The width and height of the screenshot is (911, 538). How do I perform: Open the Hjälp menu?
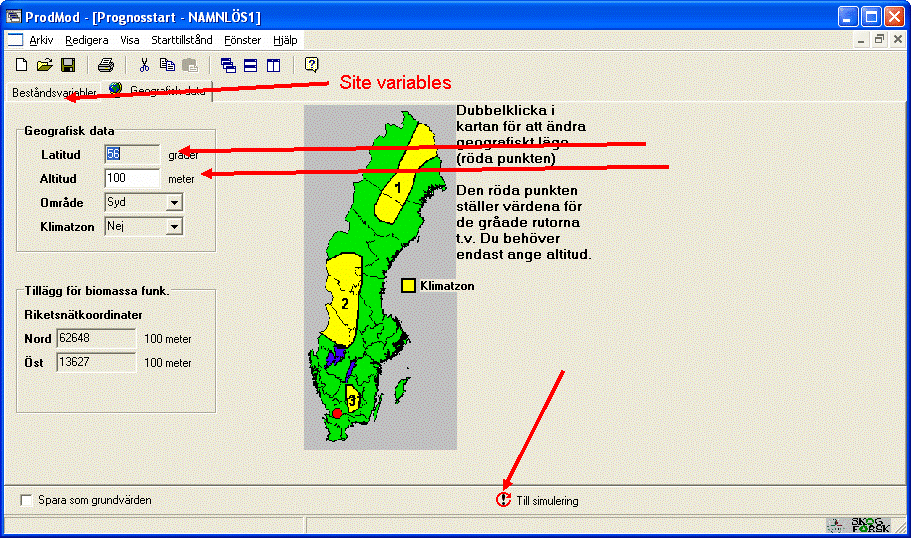coord(285,40)
